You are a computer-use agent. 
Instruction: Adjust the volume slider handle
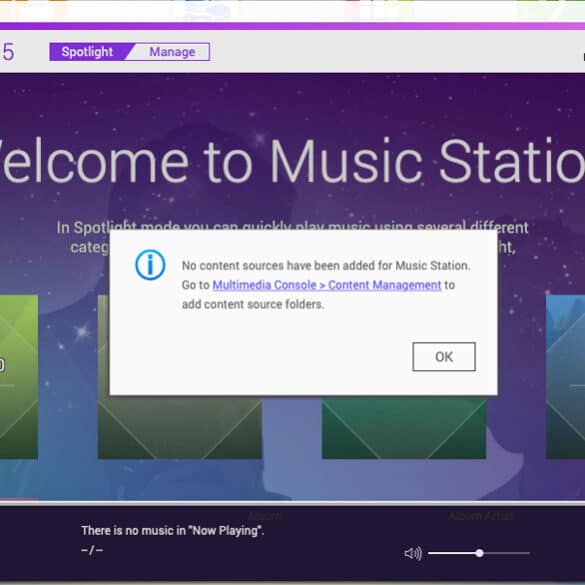click(479, 553)
